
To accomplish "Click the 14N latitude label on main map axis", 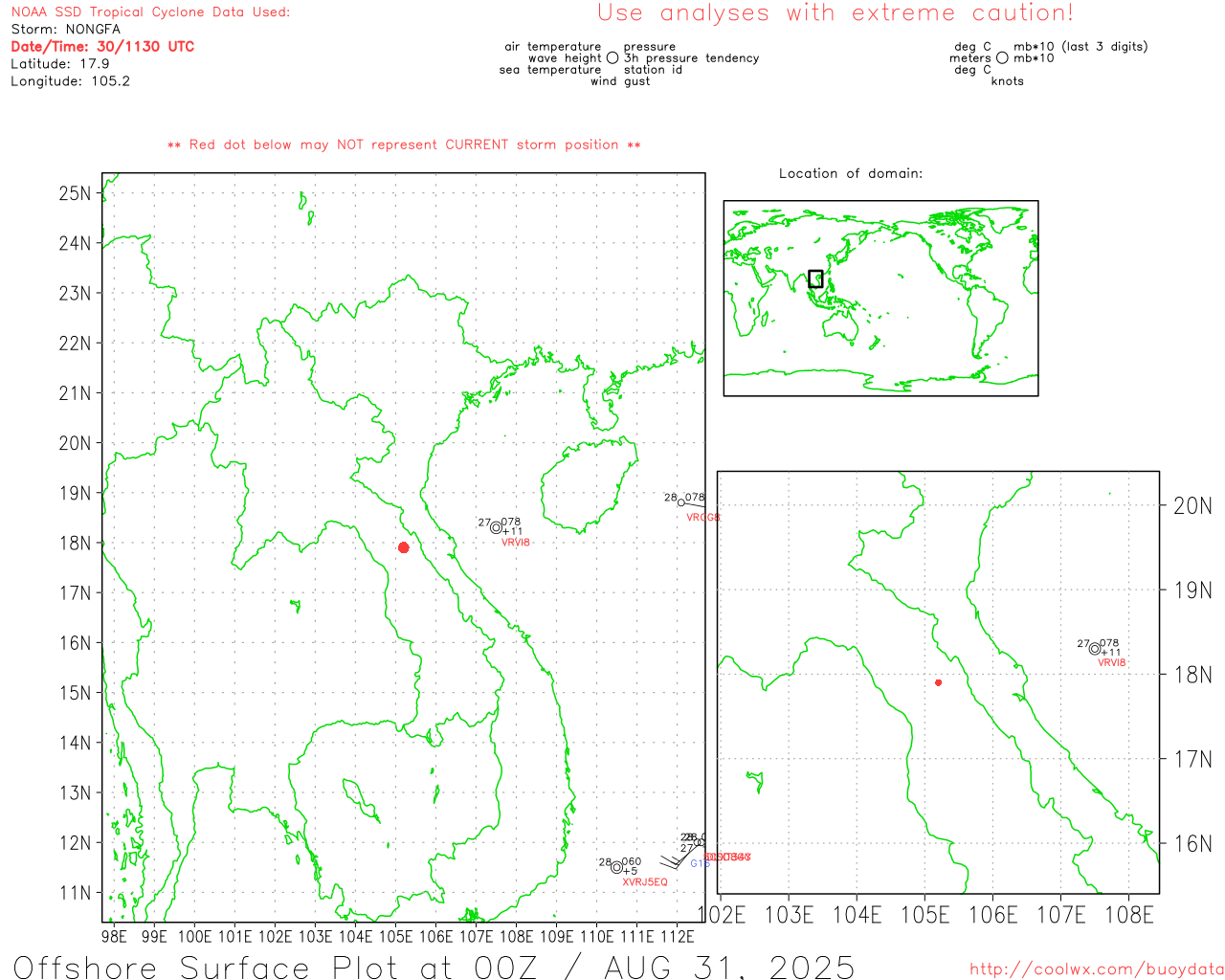I will [75, 743].
